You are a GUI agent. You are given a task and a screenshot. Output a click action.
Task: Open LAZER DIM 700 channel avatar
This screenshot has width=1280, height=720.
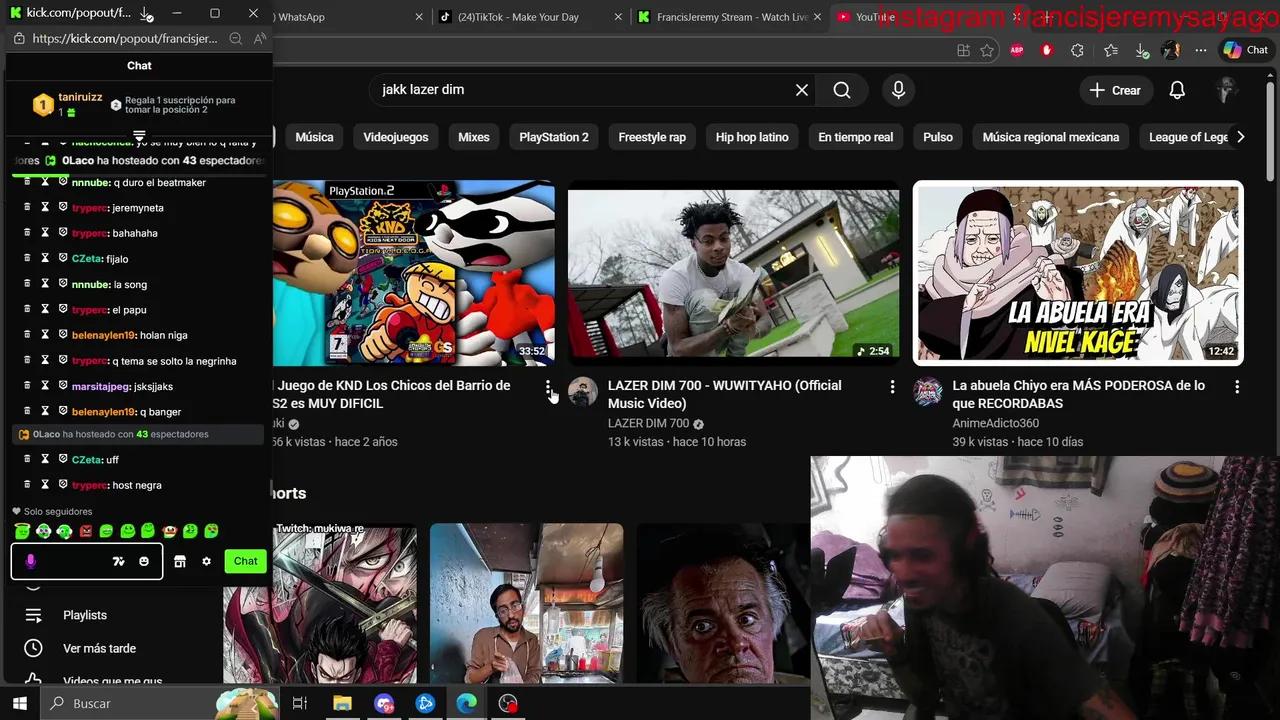tap(582, 392)
